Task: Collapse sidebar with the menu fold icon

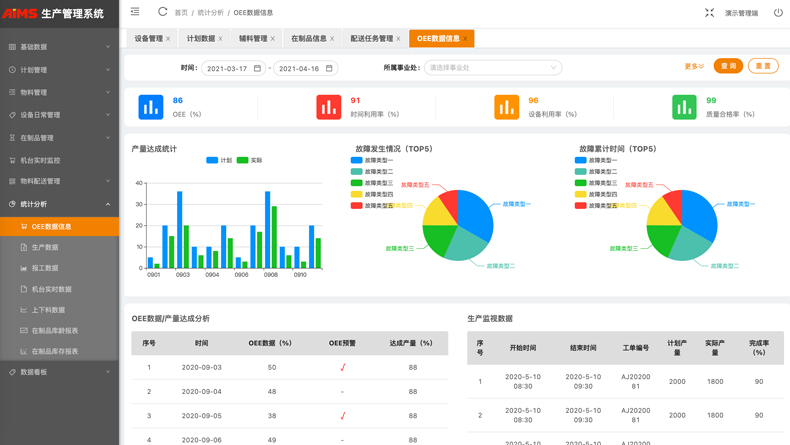Action: 135,12
